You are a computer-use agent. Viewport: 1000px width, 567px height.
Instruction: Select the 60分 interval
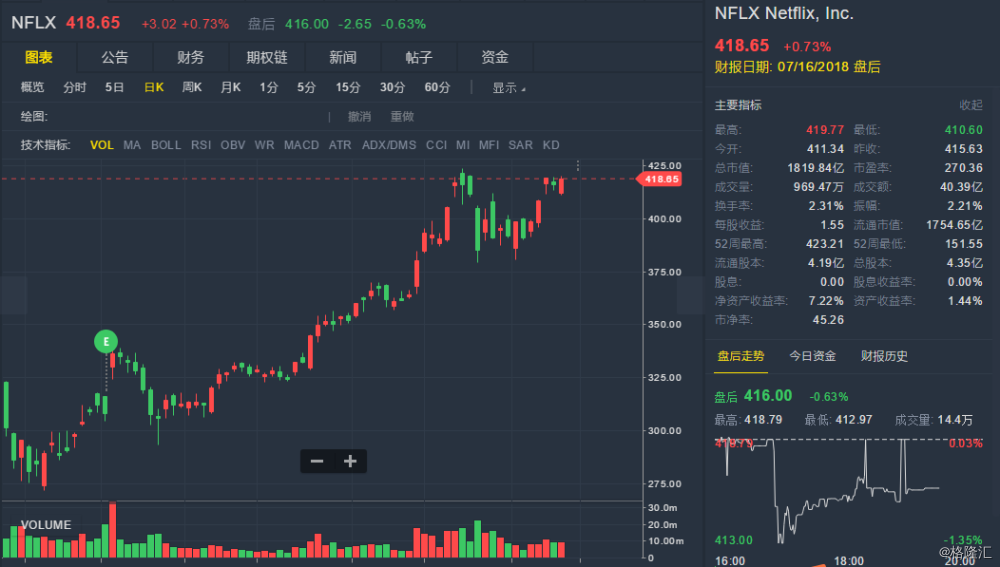(438, 87)
